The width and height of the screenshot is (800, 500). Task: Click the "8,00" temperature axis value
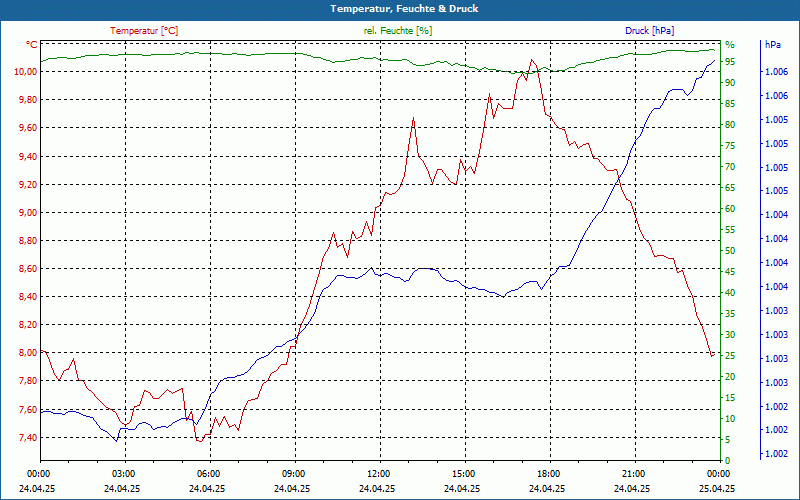(x=28, y=353)
